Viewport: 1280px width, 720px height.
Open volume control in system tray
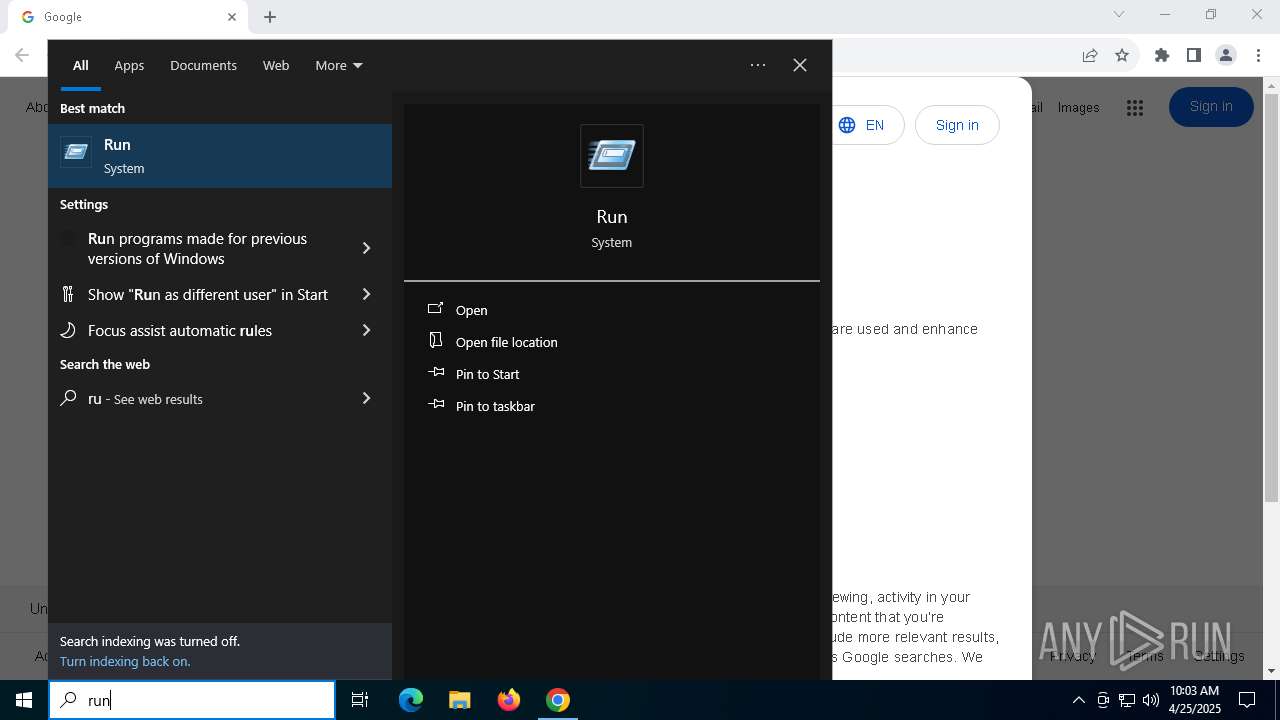point(1150,700)
